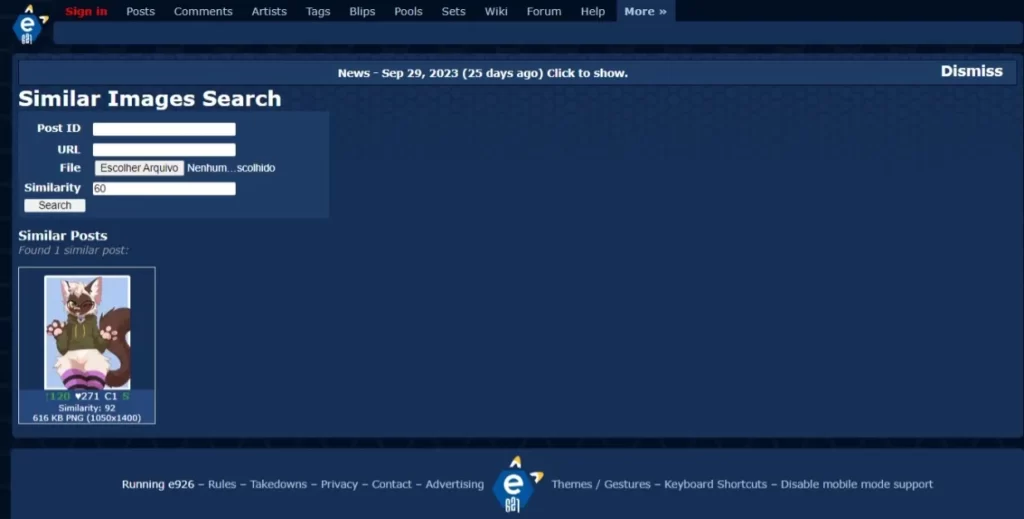Open the Posts menu item
This screenshot has height=519, width=1024.
point(140,12)
